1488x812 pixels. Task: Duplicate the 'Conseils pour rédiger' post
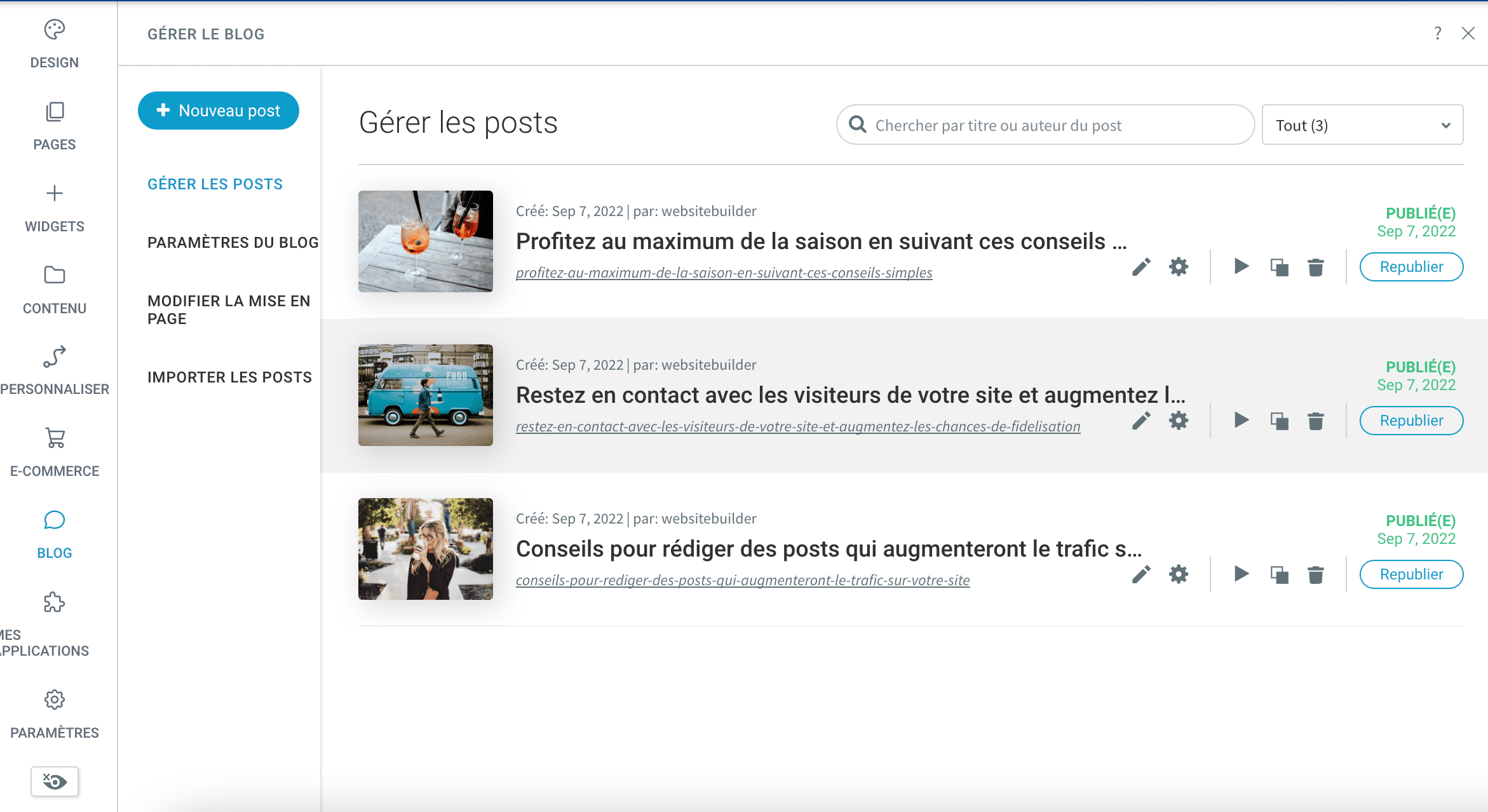pos(1279,575)
